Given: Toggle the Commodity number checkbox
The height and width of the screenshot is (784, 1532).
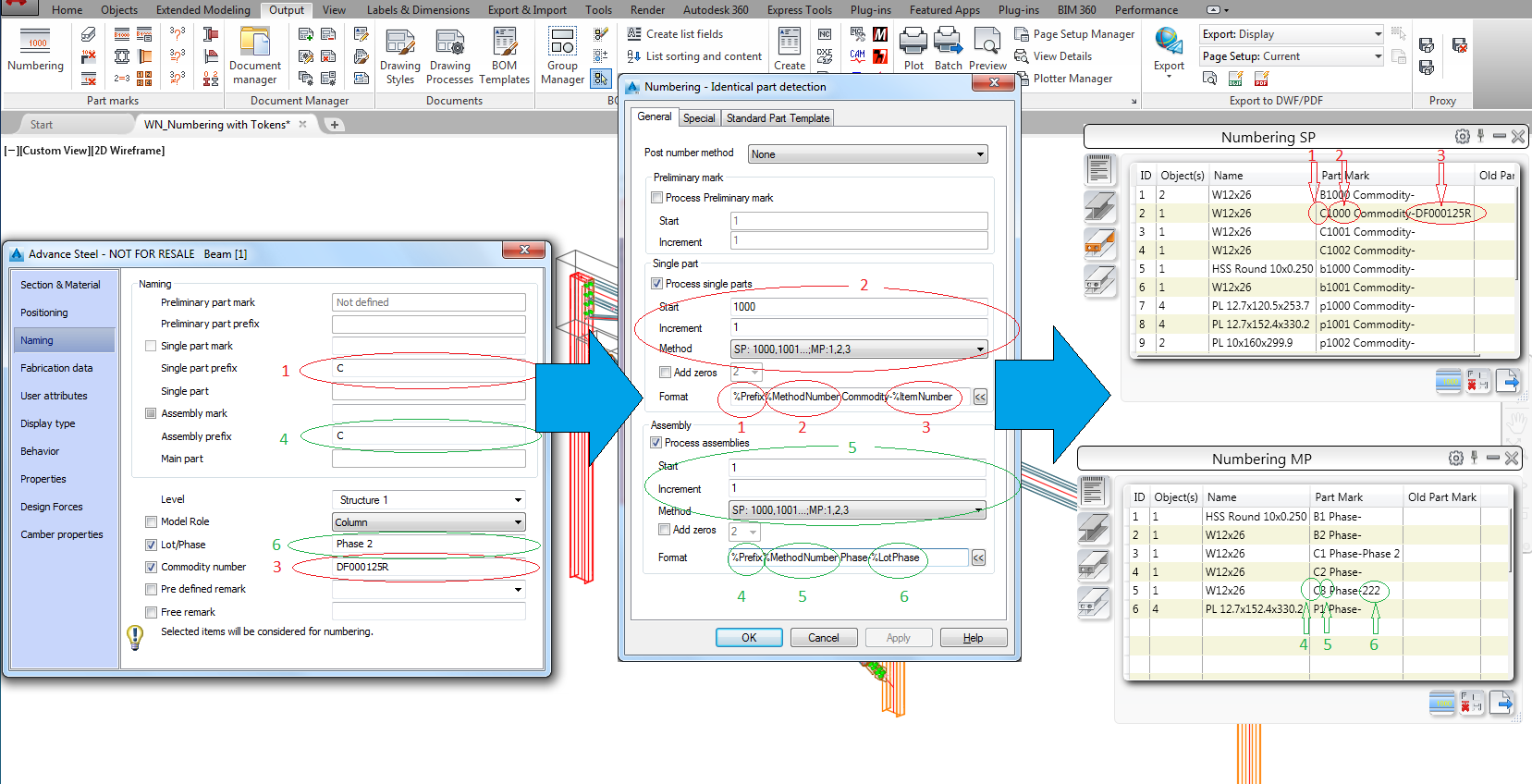Looking at the screenshot, I should tap(151, 568).
